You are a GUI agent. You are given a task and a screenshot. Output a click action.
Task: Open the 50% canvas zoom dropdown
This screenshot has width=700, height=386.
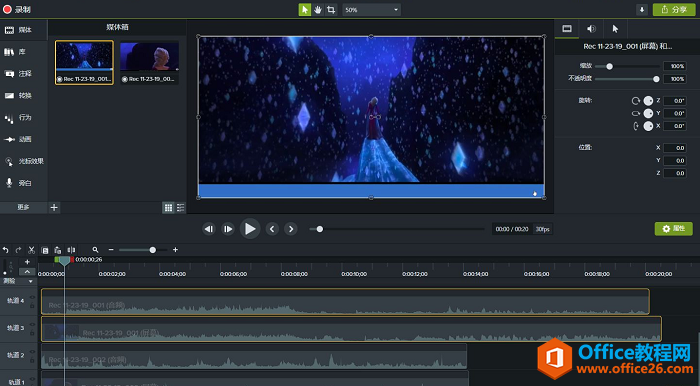(x=371, y=10)
